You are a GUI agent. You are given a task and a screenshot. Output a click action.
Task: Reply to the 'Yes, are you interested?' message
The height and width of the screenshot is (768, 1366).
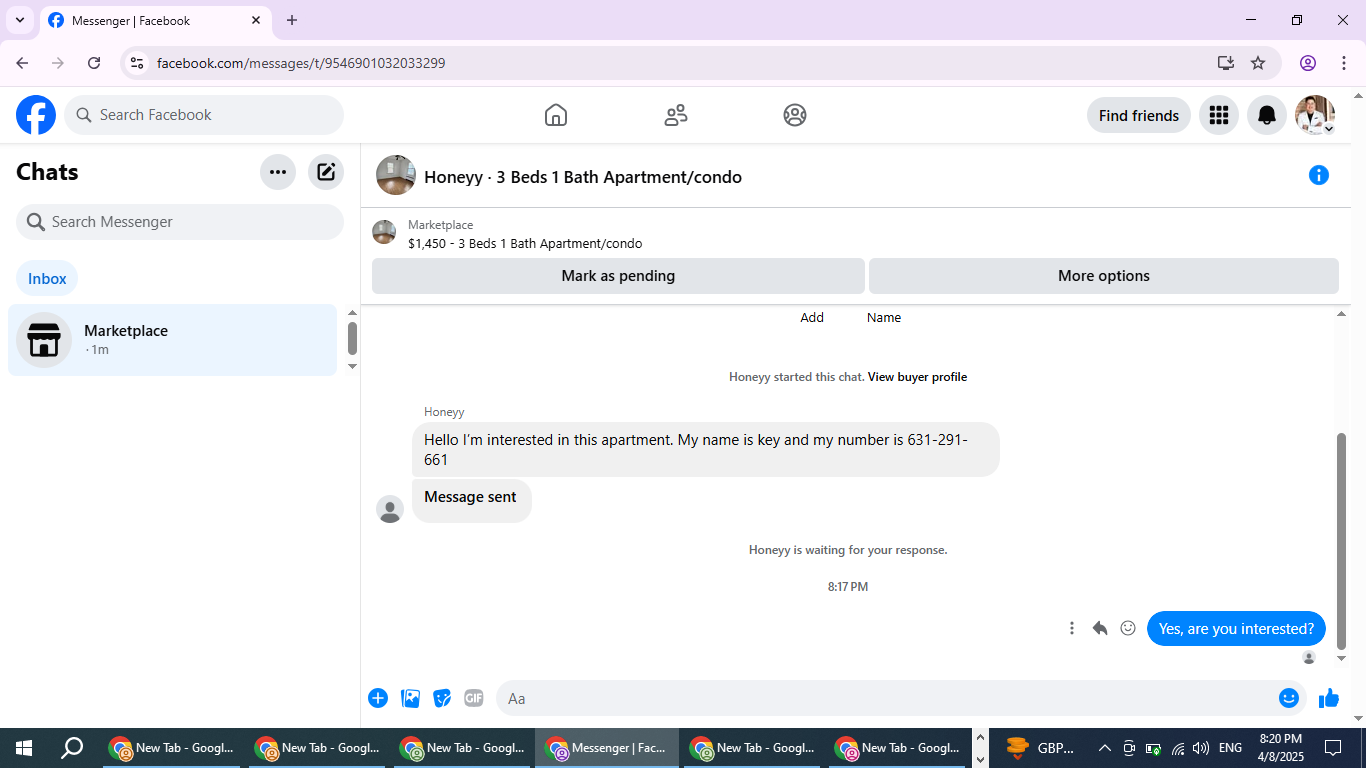coord(1100,628)
